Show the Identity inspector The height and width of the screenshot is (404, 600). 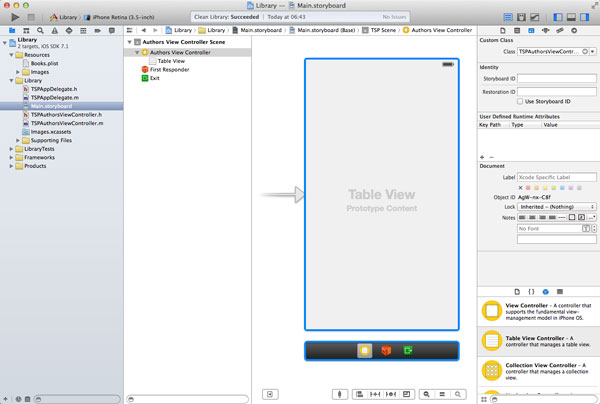[x=531, y=31]
